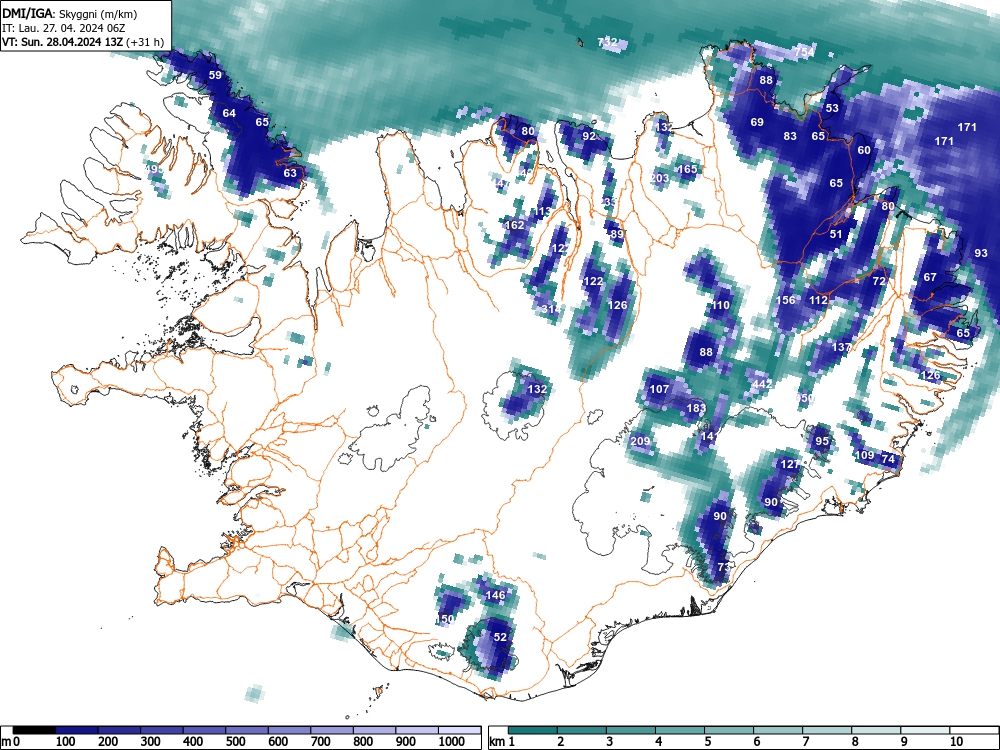Click the '113' visibility value
Image resolution: width=1000 pixels, height=750 pixels.
[x=543, y=211]
